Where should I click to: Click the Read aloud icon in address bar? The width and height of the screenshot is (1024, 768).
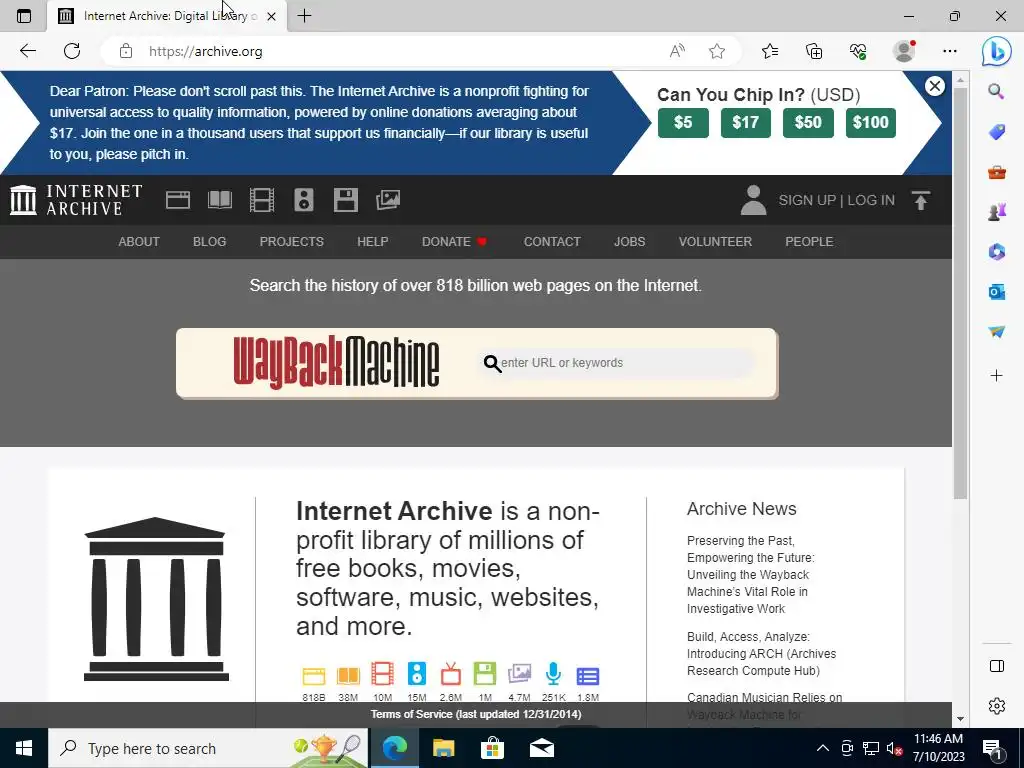tap(677, 51)
